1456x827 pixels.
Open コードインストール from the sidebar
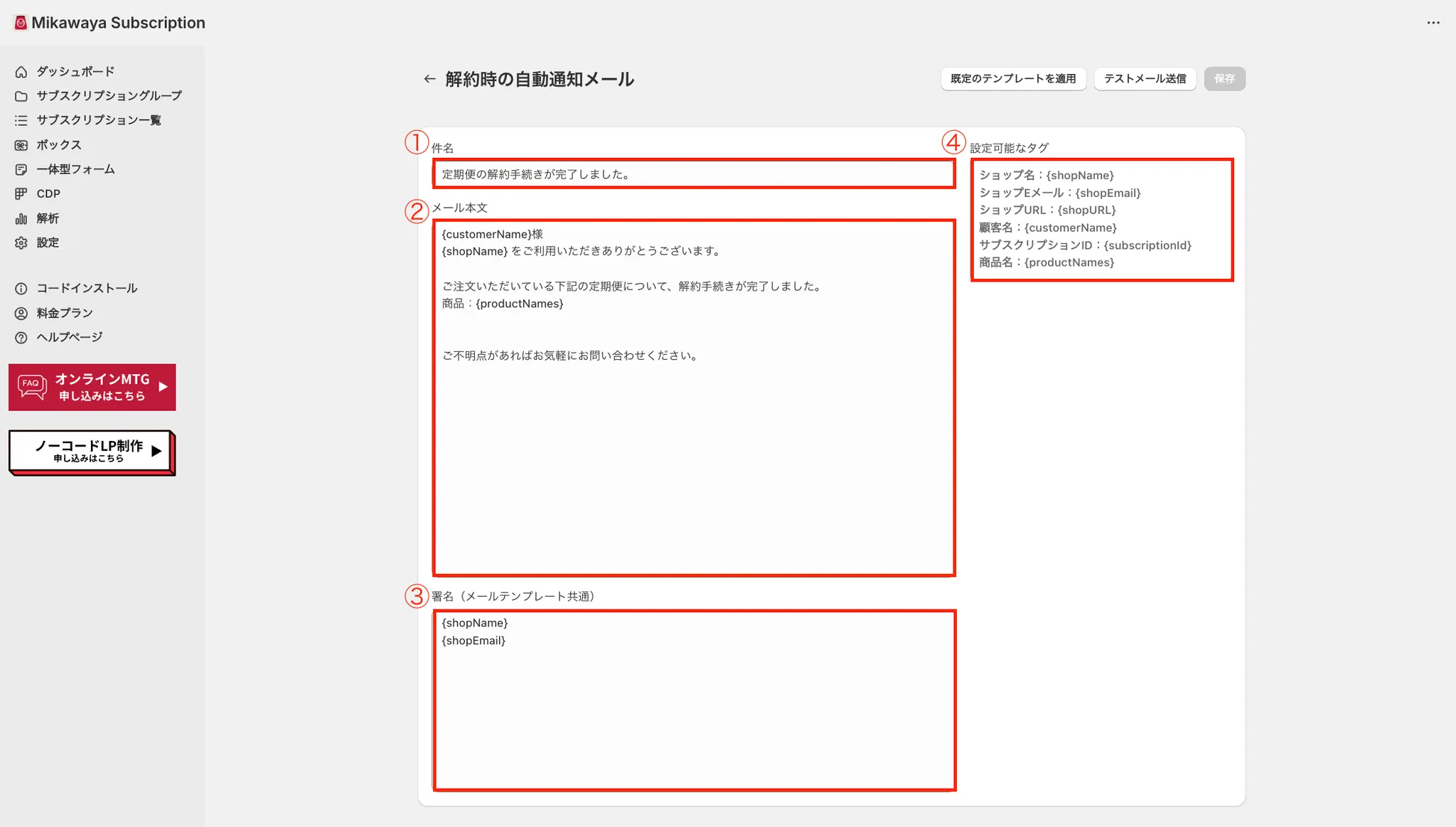(87, 288)
